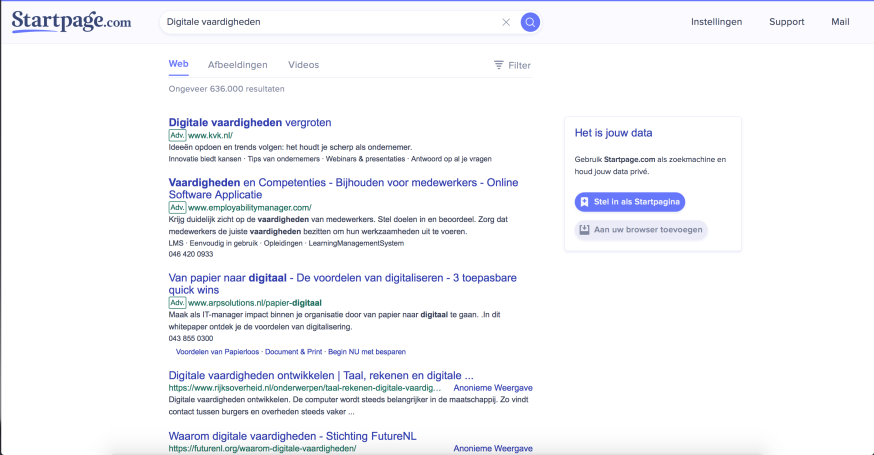Open the Begin NU met besparen sitelink
Viewport: 874px width, 455px height.
[x=367, y=352]
